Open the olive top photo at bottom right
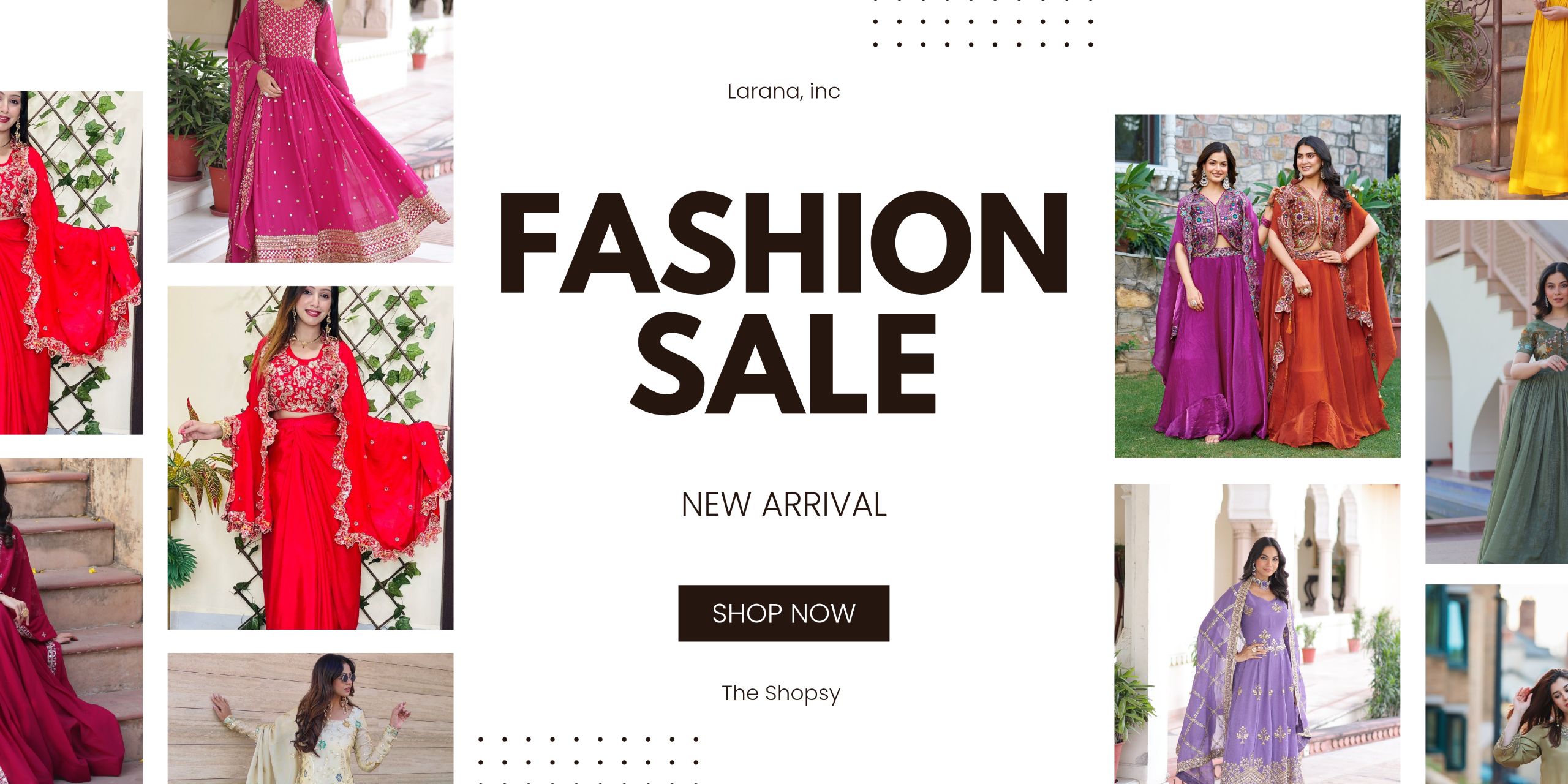The height and width of the screenshot is (784, 1568). coord(1497,684)
